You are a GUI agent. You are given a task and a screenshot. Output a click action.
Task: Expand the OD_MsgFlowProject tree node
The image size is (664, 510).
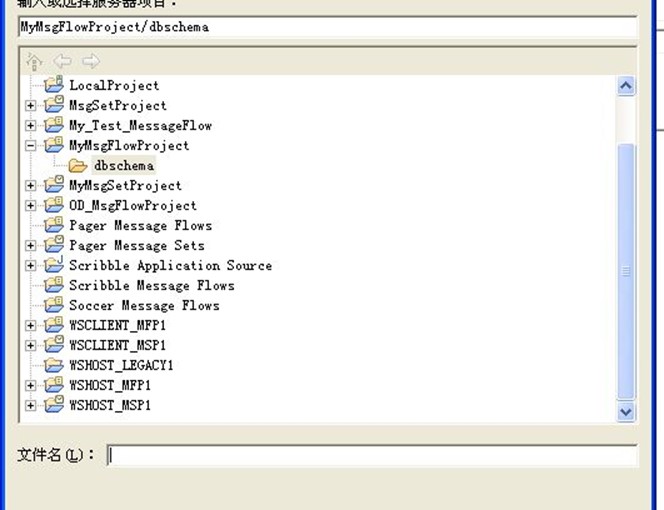click(x=31, y=206)
